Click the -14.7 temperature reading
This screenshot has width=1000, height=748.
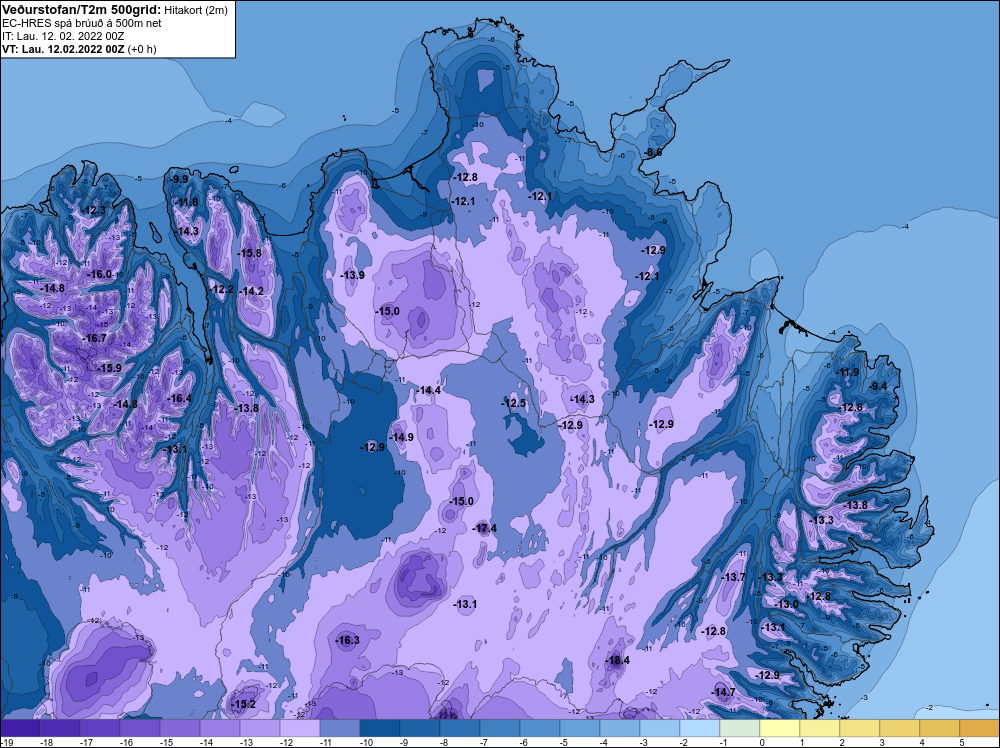tap(723, 693)
